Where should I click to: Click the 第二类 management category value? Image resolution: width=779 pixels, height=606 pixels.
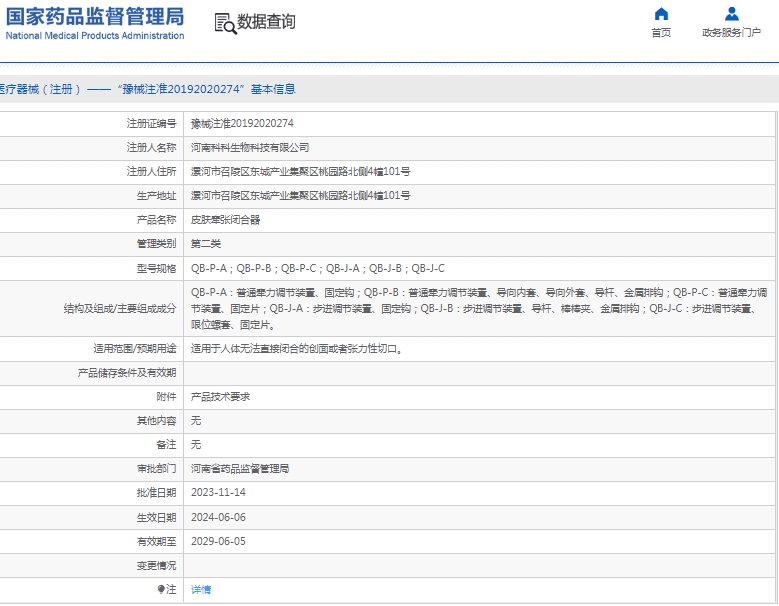click(206, 244)
